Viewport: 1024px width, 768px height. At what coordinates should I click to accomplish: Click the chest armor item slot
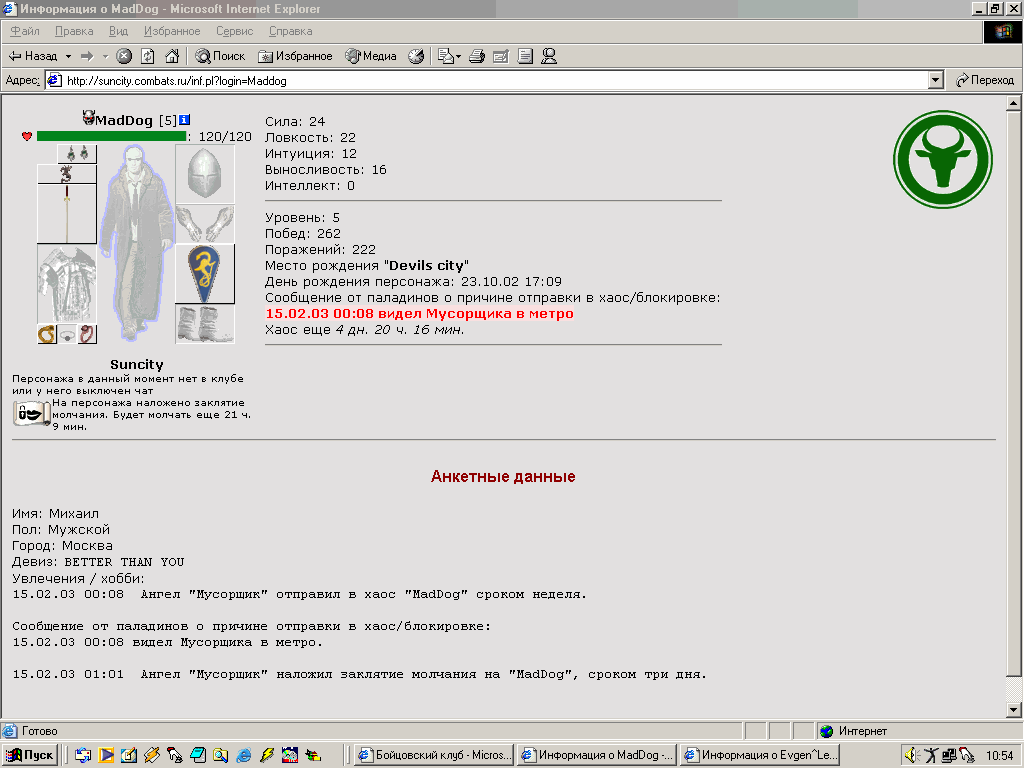pyautogui.click(x=67, y=283)
